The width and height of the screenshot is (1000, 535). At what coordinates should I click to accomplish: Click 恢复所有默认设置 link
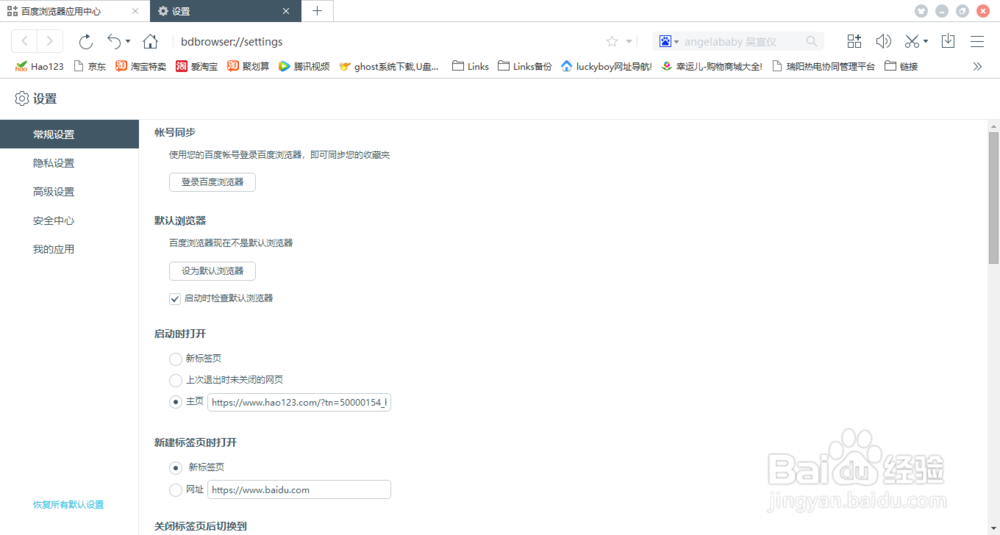(x=68, y=504)
